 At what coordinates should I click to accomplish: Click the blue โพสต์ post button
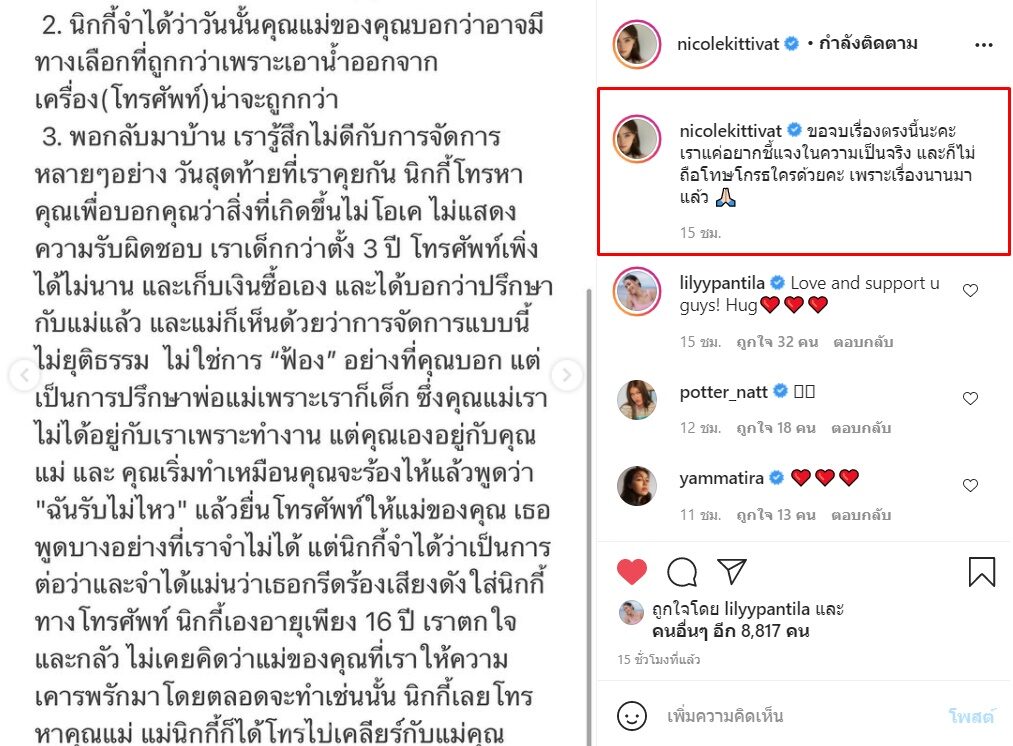pos(971,716)
